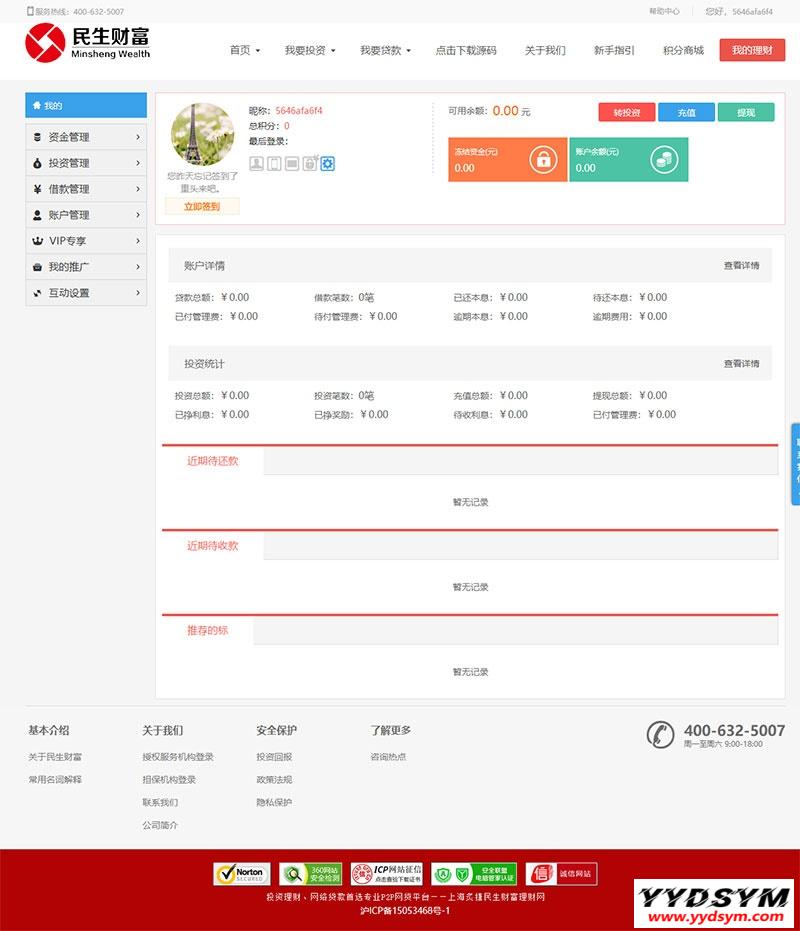Click the account balance coins icon
The image size is (800, 931).
[x=662, y=159]
